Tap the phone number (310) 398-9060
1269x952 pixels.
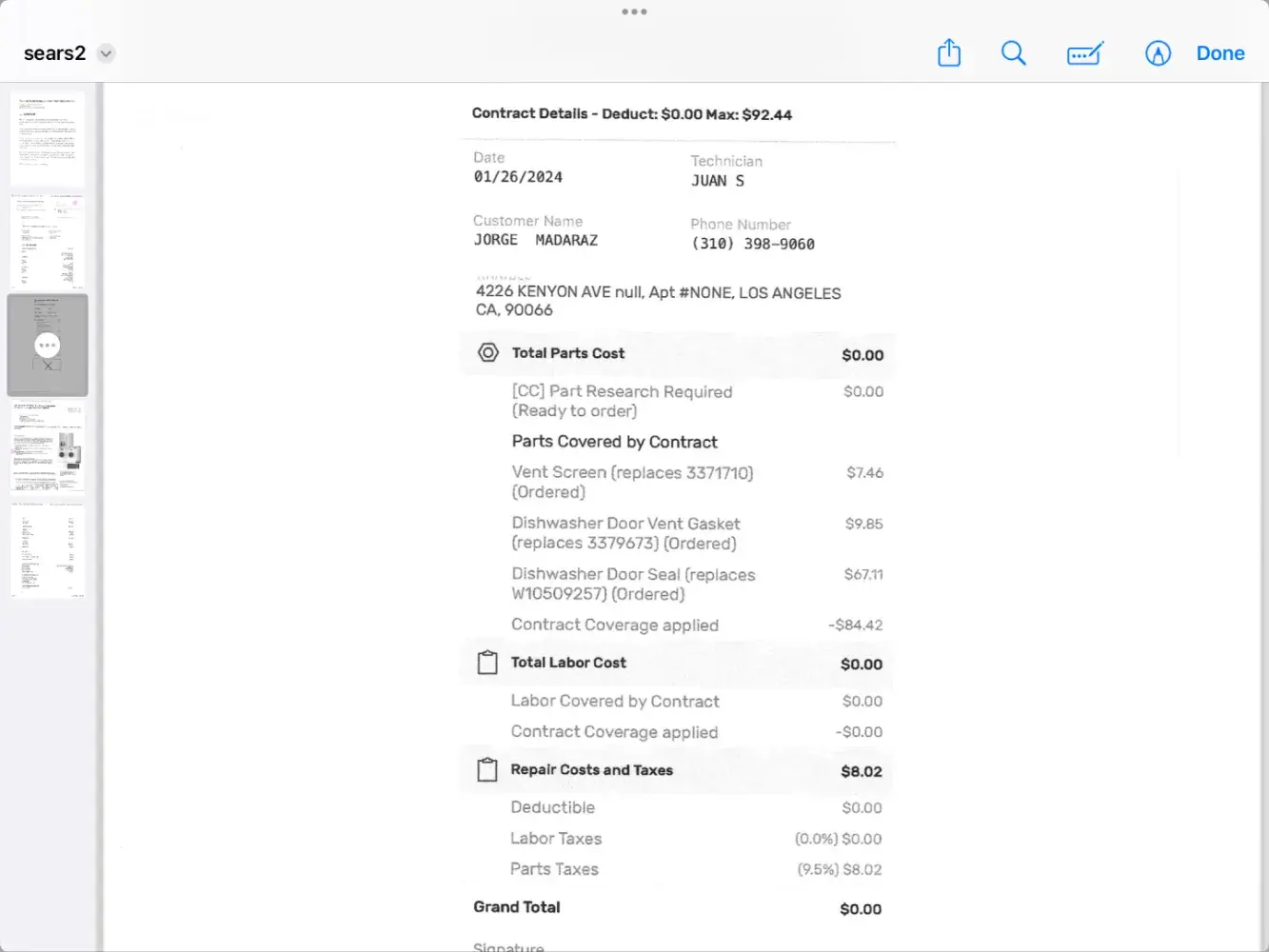point(753,245)
